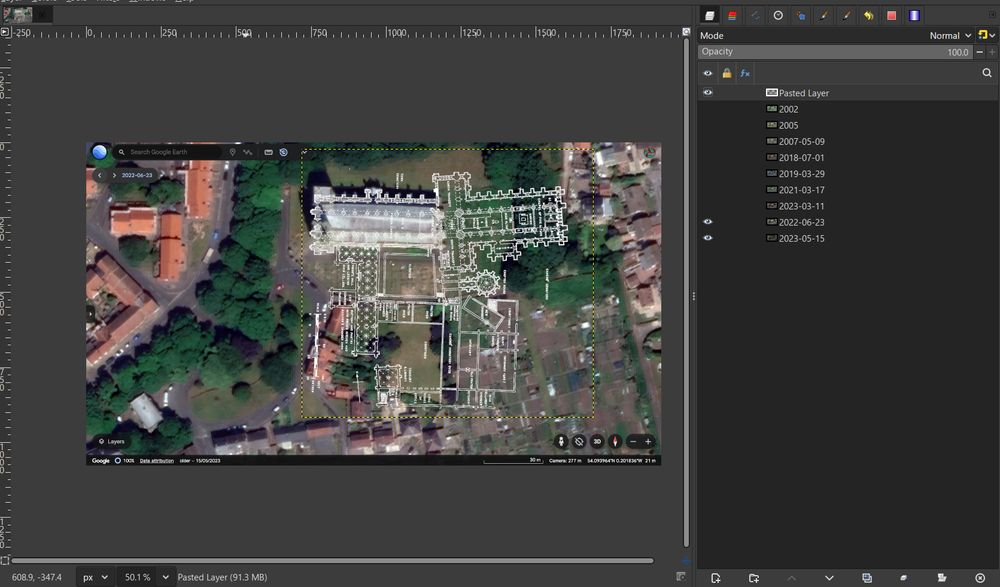Click the layer effects fx icon
Screen dimensions: 1000x587
745,73
